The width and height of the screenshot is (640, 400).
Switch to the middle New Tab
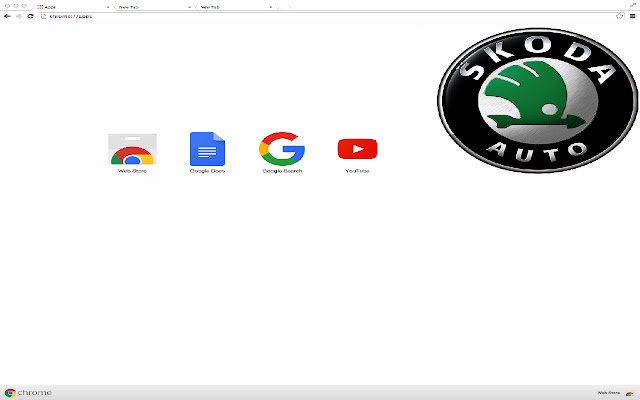152,7
